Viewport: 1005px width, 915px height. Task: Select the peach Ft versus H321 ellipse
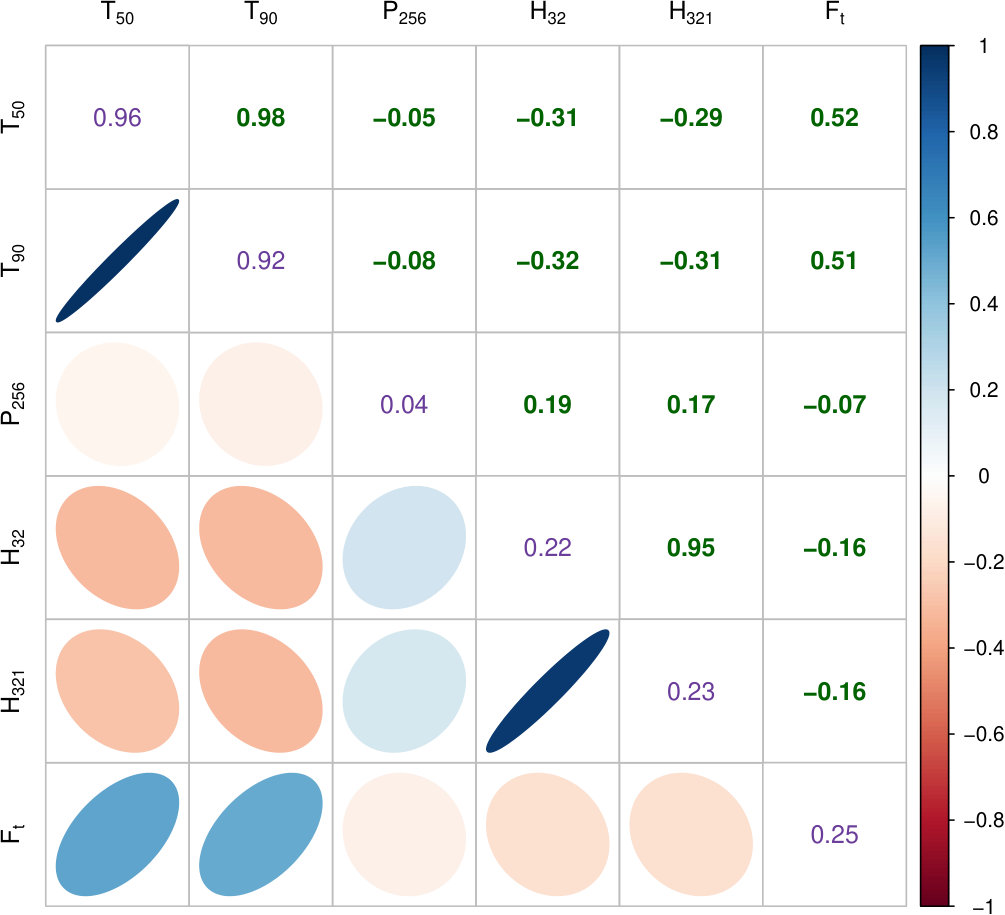pos(691,834)
